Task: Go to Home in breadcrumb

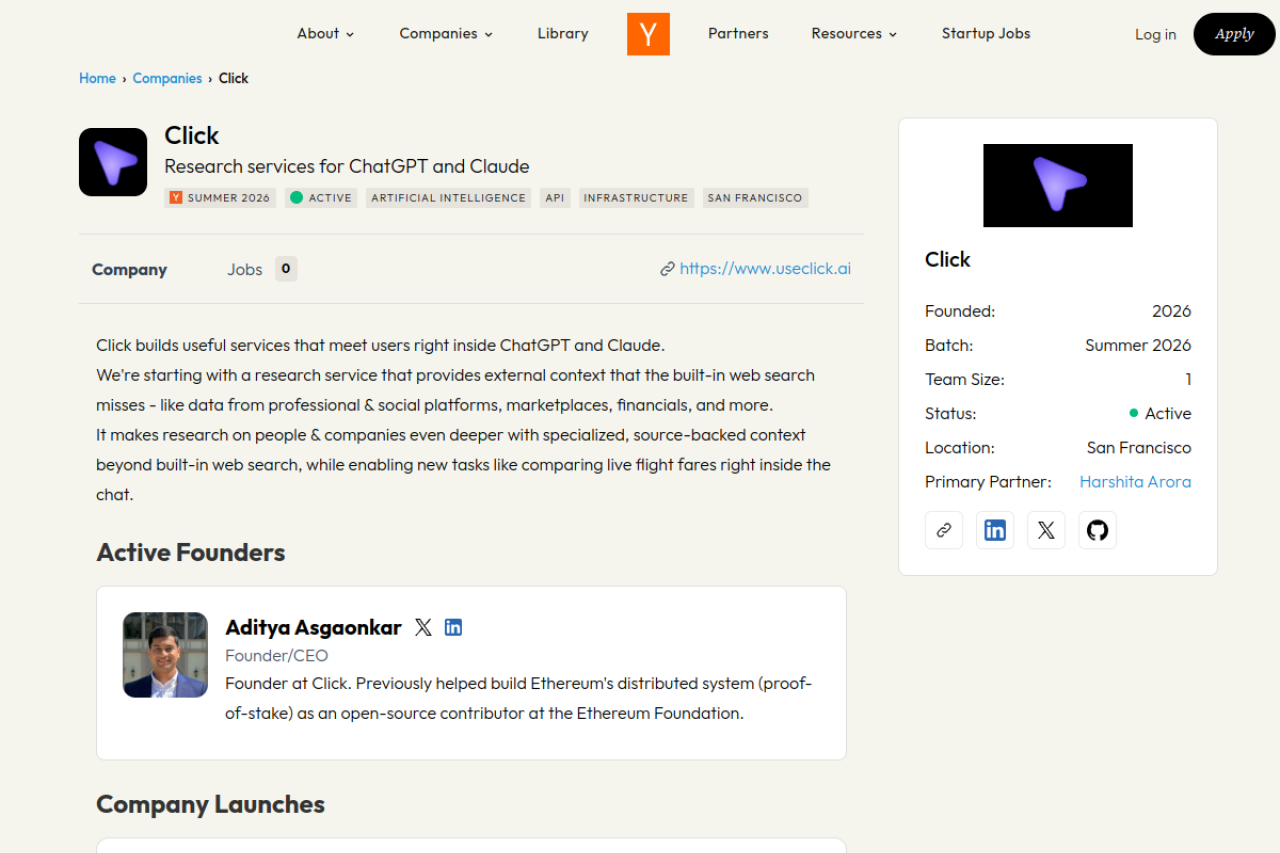Action: click(x=98, y=78)
